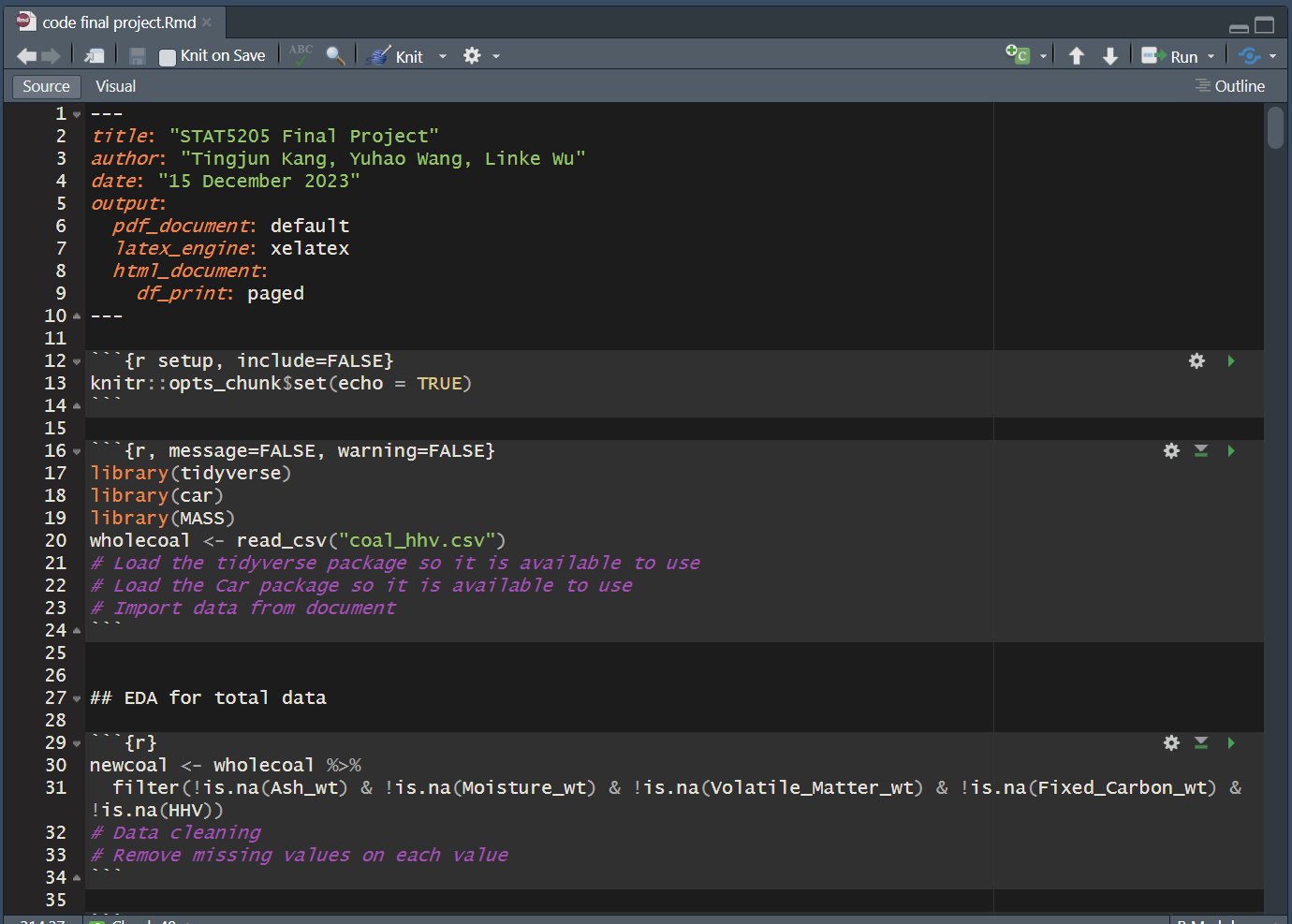The height and width of the screenshot is (924, 1292).
Task: Open Knit options dropdown arrow
Action: (443, 56)
